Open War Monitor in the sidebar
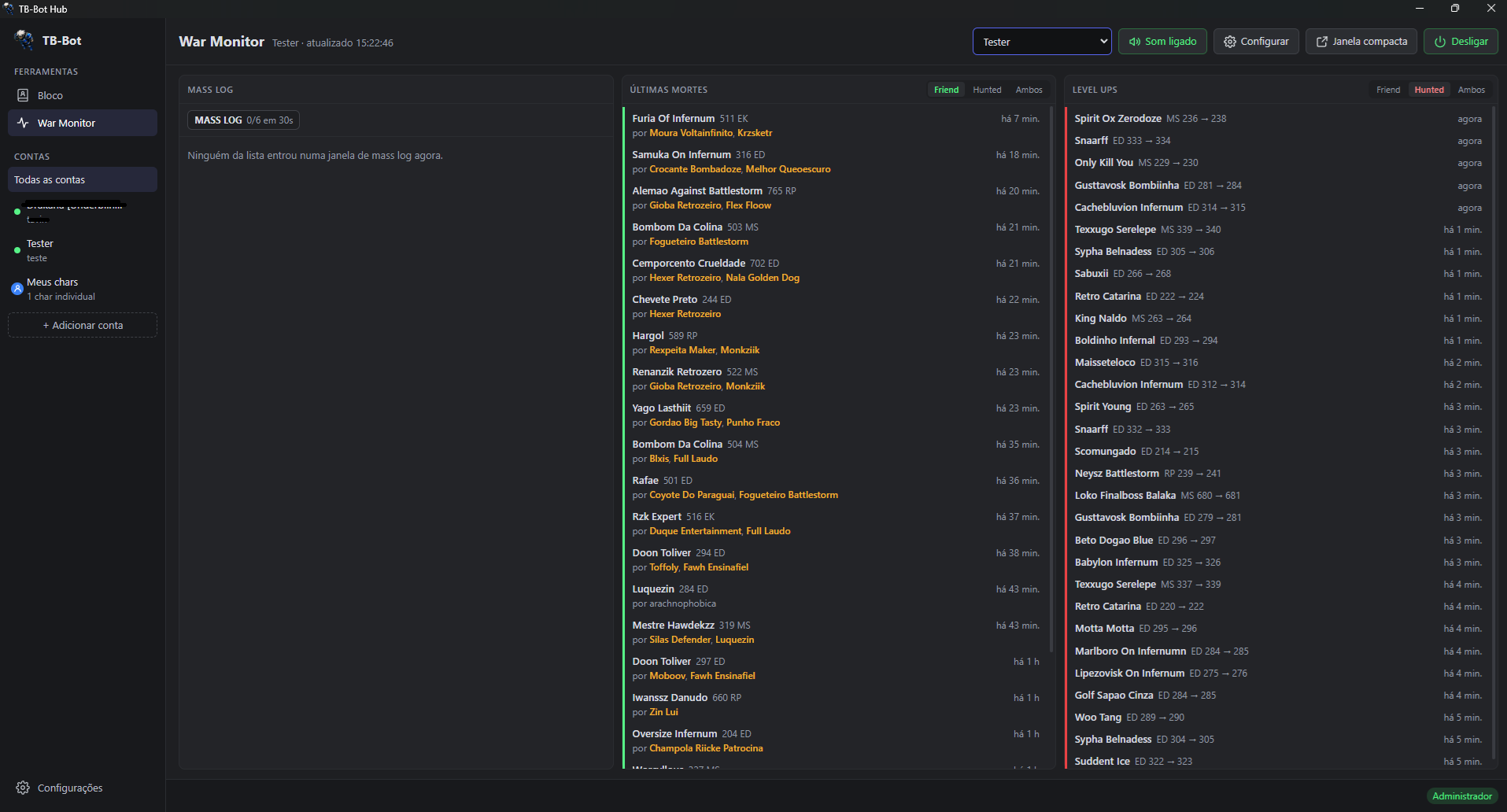This screenshot has height=812, width=1507. (83, 123)
